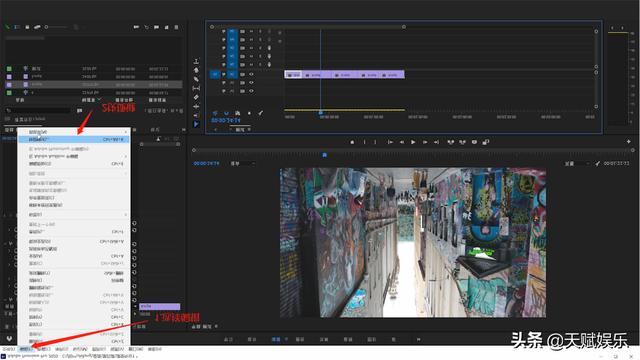Viewport: 640px width, 360px height.
Task: Choose Undo with Ctrl+Z in Edit menu
Action: pyautogui.click(x=74, y=341)
